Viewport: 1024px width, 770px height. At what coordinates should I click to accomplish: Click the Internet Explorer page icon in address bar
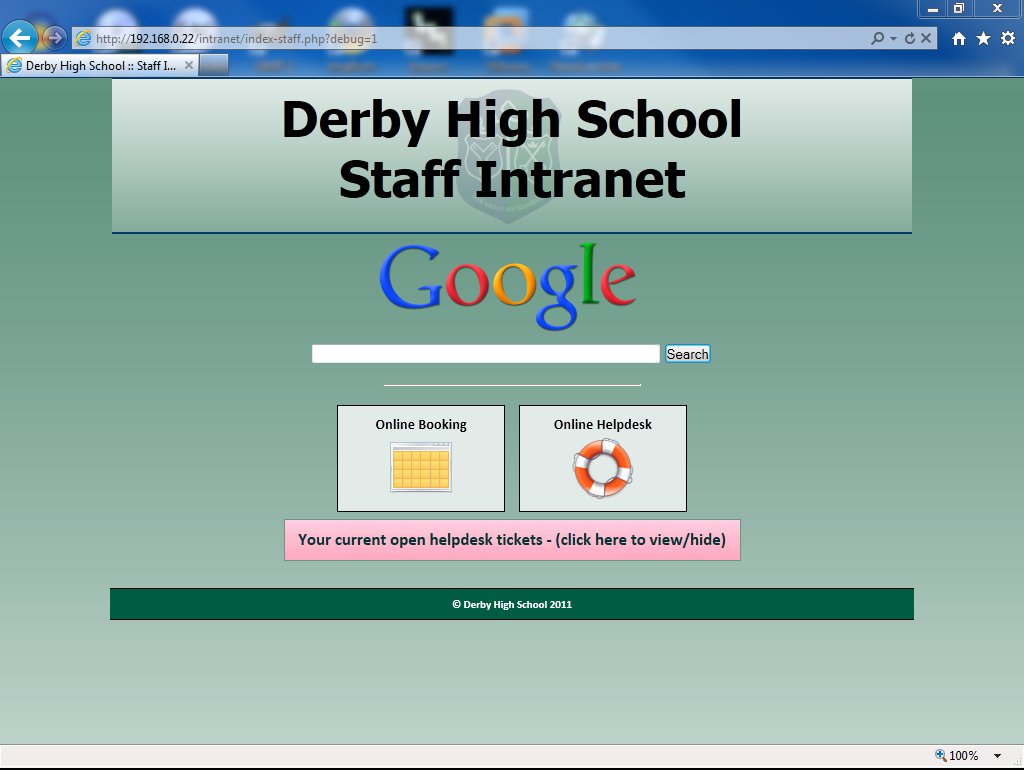[84, 39]
